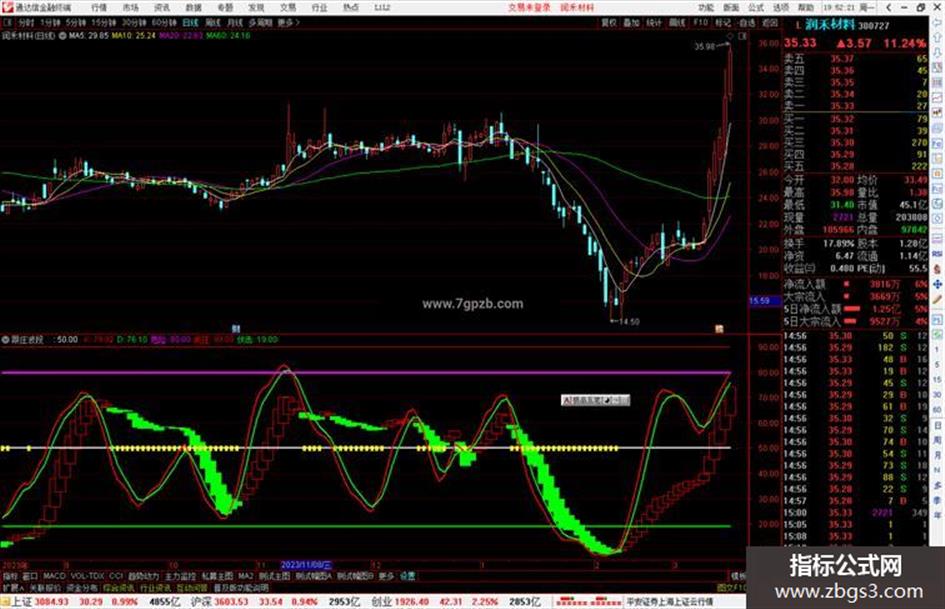945x609 pixels.
Task: Switch to 5分钟 period tab
Action: pyautogui.click(x=76, y=22)
